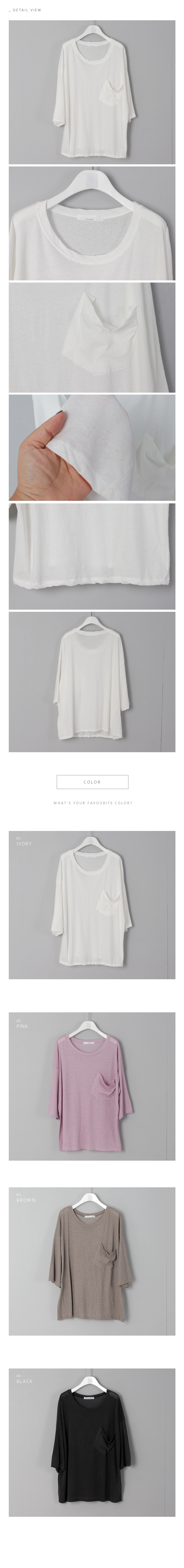Image resolution: width=184 pixels, height=1568 pixels.
Task: Open the draped pocket close-up photo
Action: [x=92, y=337]
